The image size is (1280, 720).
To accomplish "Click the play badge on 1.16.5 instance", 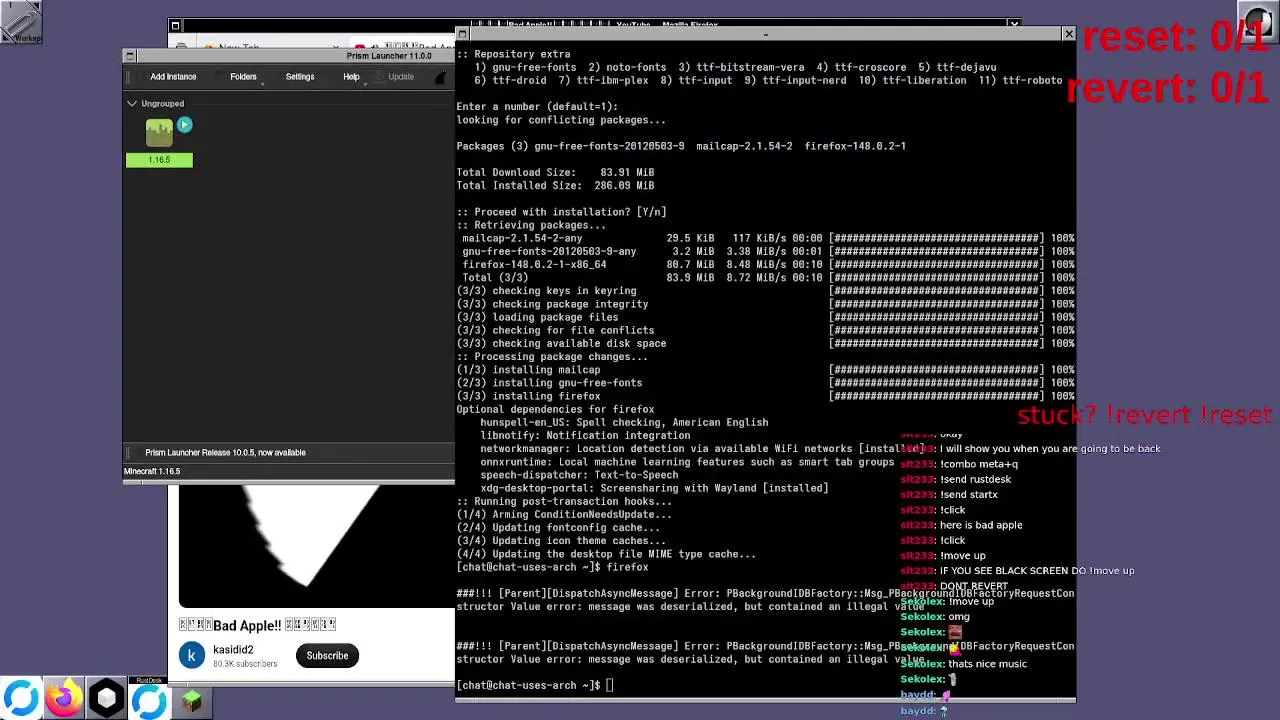I will 184,125.
